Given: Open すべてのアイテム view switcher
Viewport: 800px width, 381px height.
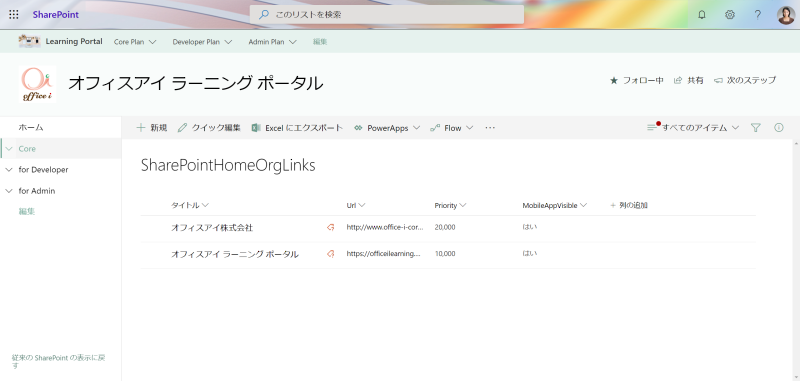Looking at the screenshot, I should pos(693,128).
